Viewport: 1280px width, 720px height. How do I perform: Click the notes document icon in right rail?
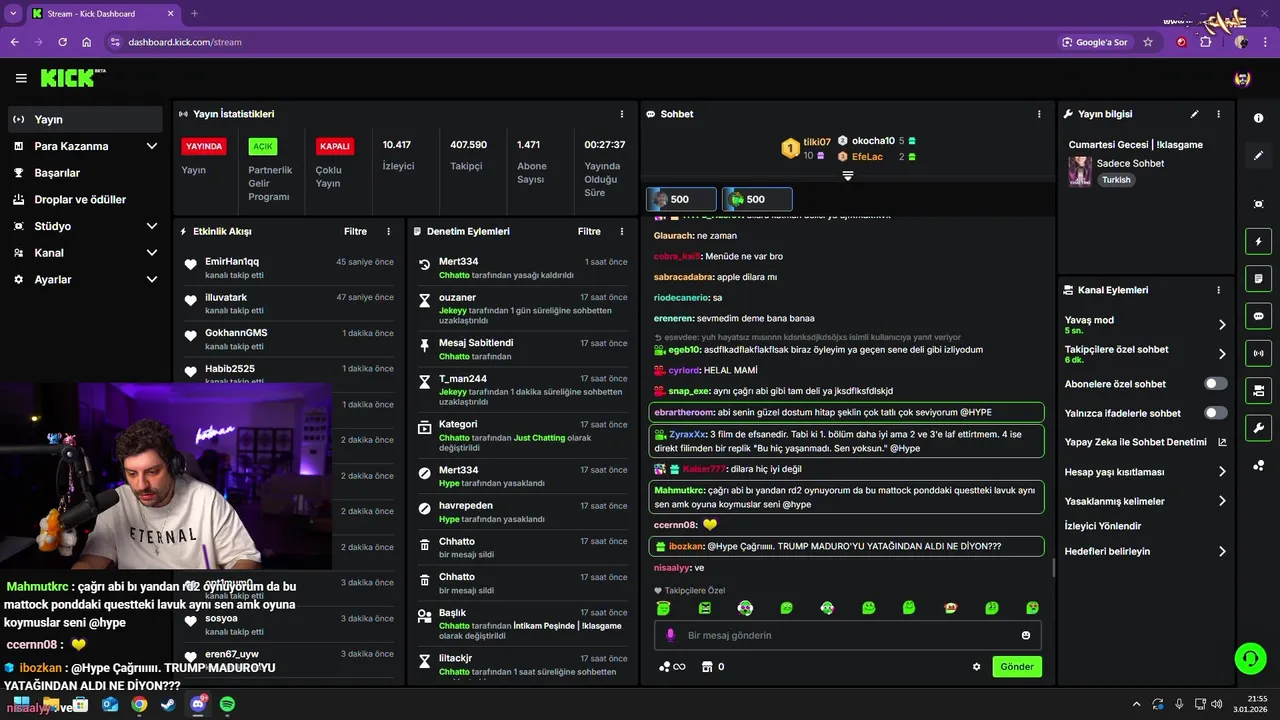coord(1258,278)
